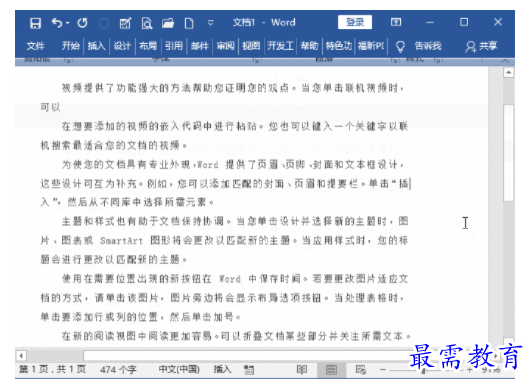This screenshot has width=531, height=388.
Task: Click the line starting 在新的阅读视图中阅读
Action: click(x=236, y=336)
